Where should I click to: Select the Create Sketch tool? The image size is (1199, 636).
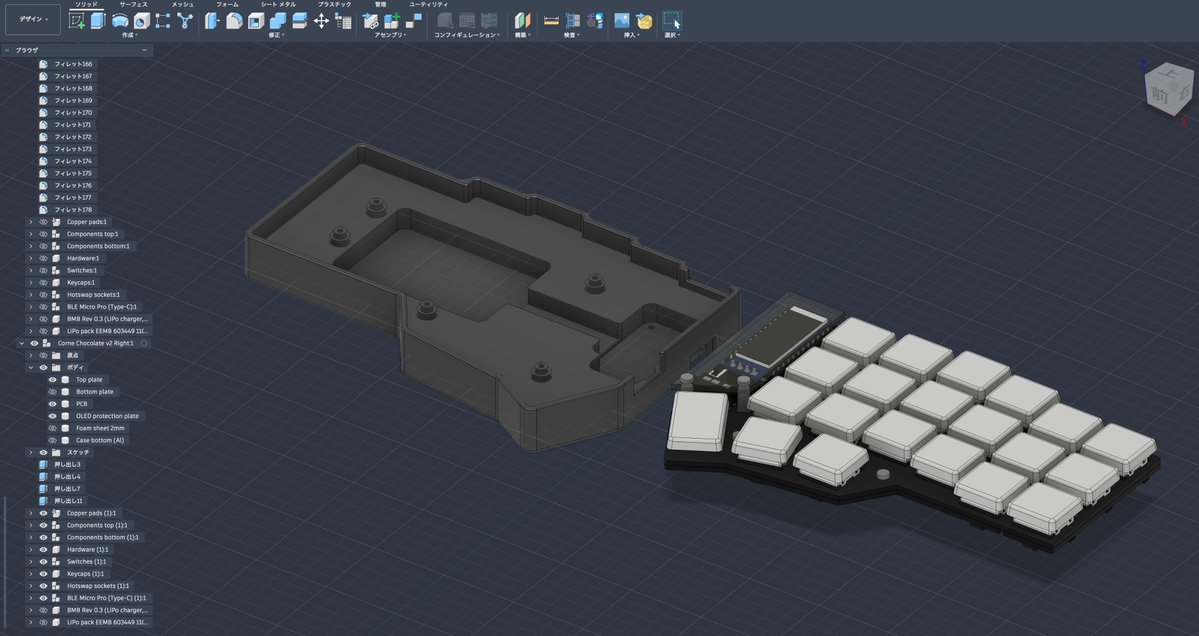pyautogui.click(x=76, y=21)
